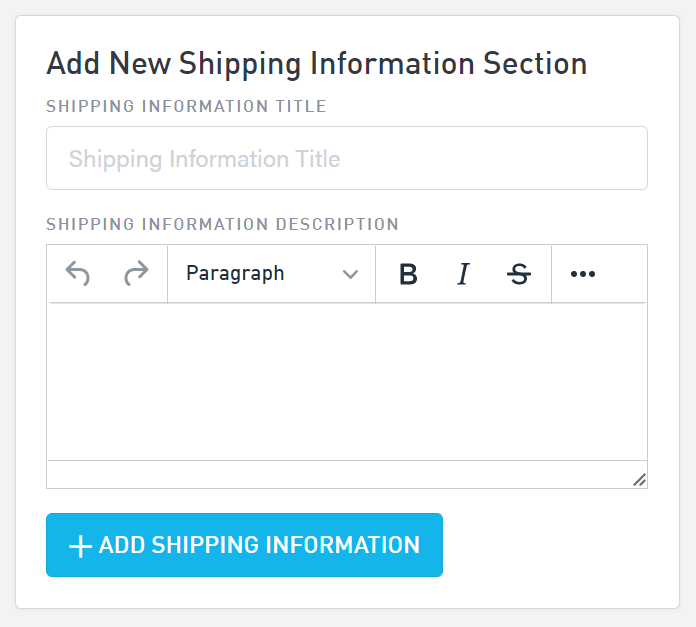Click the plus icon on the add button
This screenshot has height=627, width=696.
click(x=80, y=546)
